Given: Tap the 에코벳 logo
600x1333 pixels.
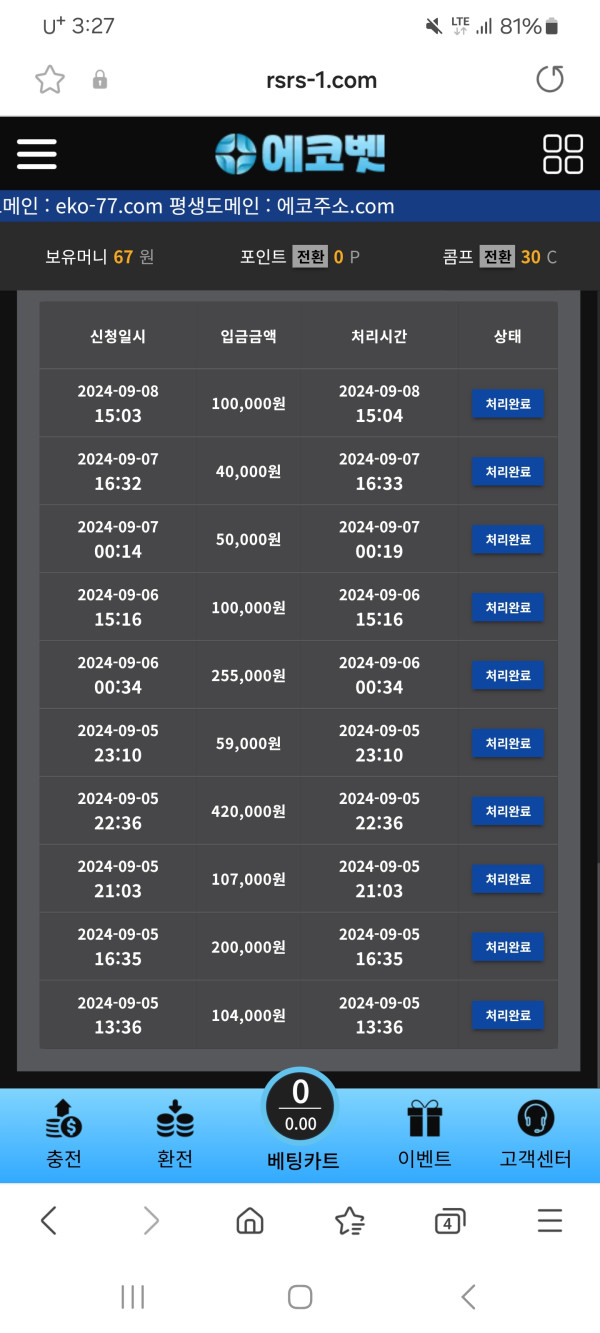Looking at the screenshot, I should pyautogui.click(x=300, y=154).
